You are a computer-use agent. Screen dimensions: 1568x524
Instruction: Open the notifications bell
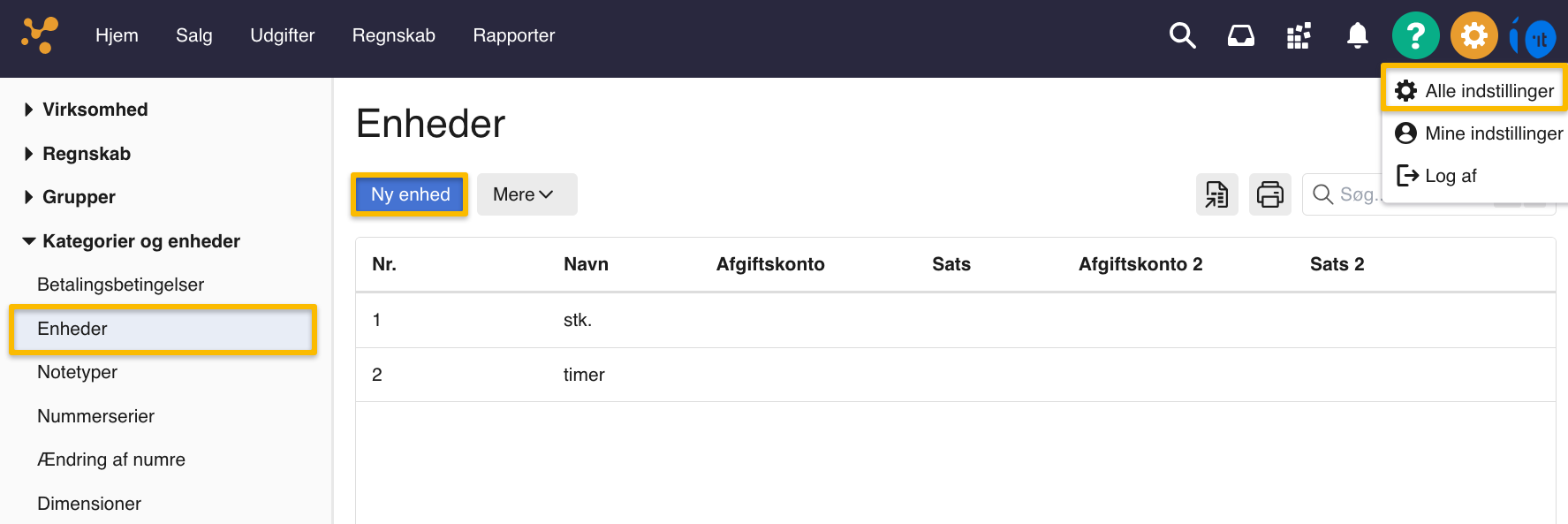pos(1357,35)
